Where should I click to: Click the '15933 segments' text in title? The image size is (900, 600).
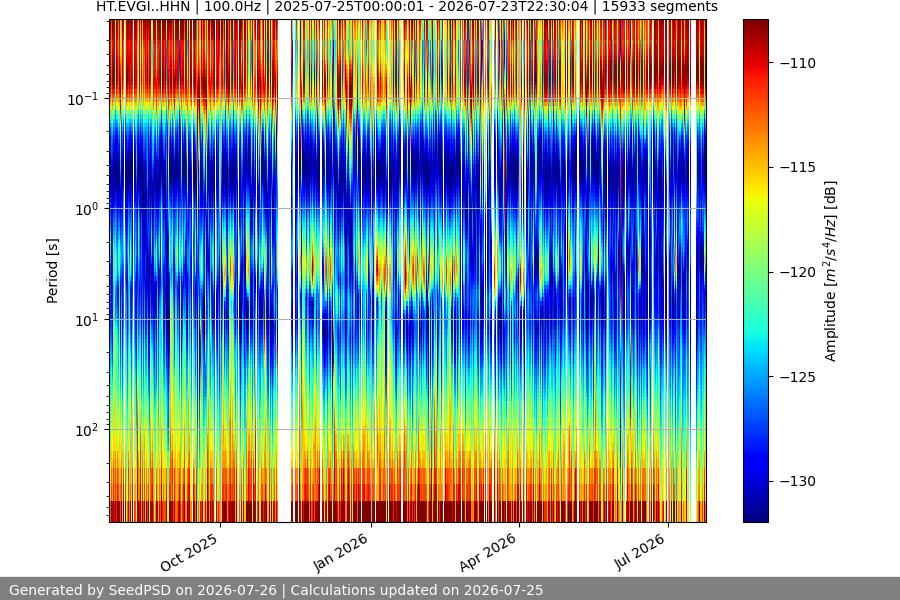[660, 7]
